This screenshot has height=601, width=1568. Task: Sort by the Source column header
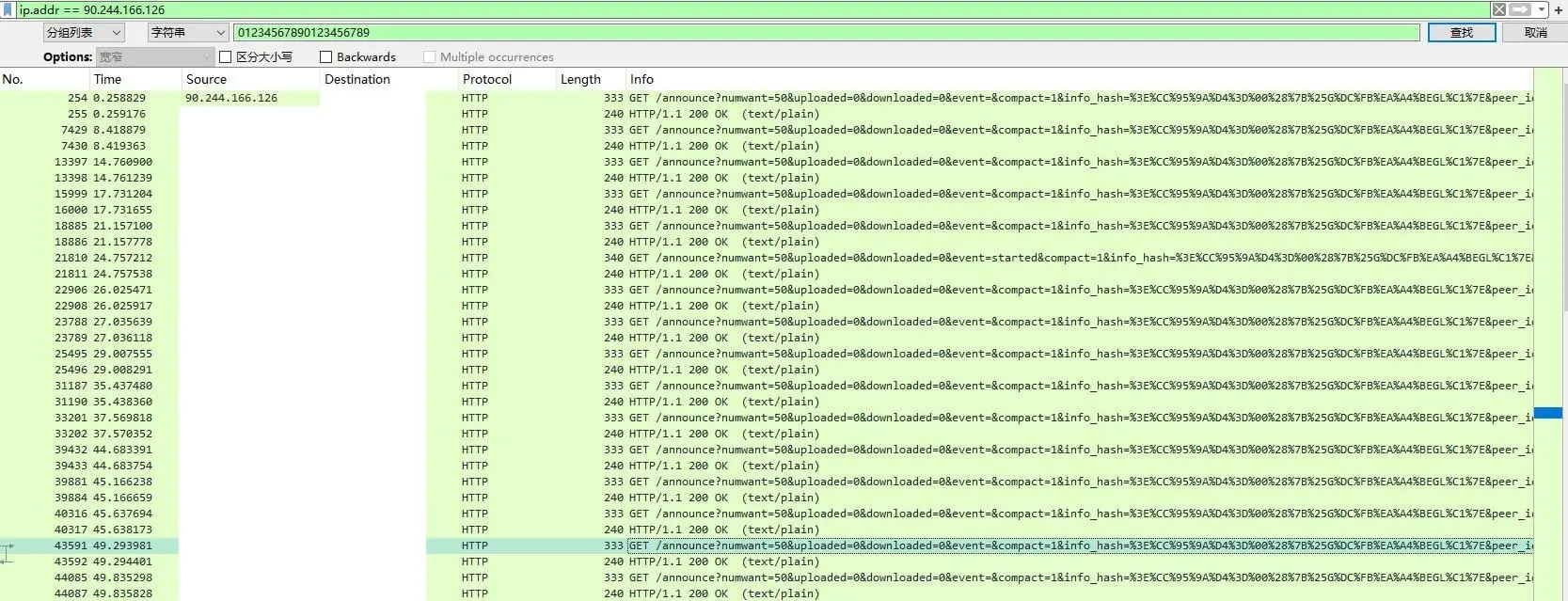click(x=250, y=79)
